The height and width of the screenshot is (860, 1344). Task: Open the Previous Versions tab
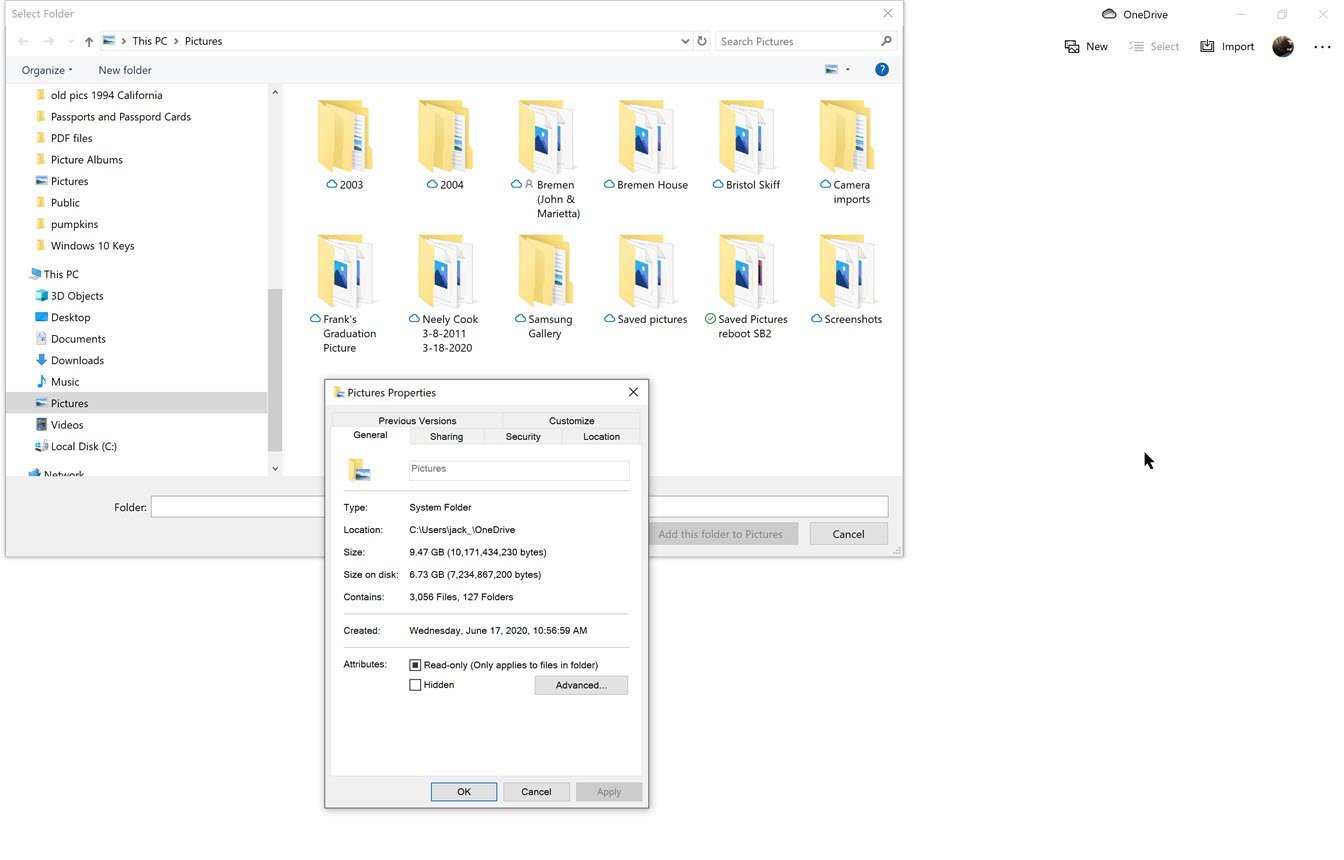(x=417, y=421)
